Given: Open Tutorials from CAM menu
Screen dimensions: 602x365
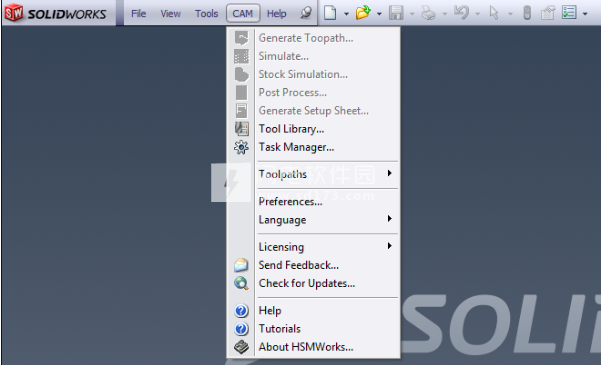Looking at the screenshot, I should click(314, 329).
